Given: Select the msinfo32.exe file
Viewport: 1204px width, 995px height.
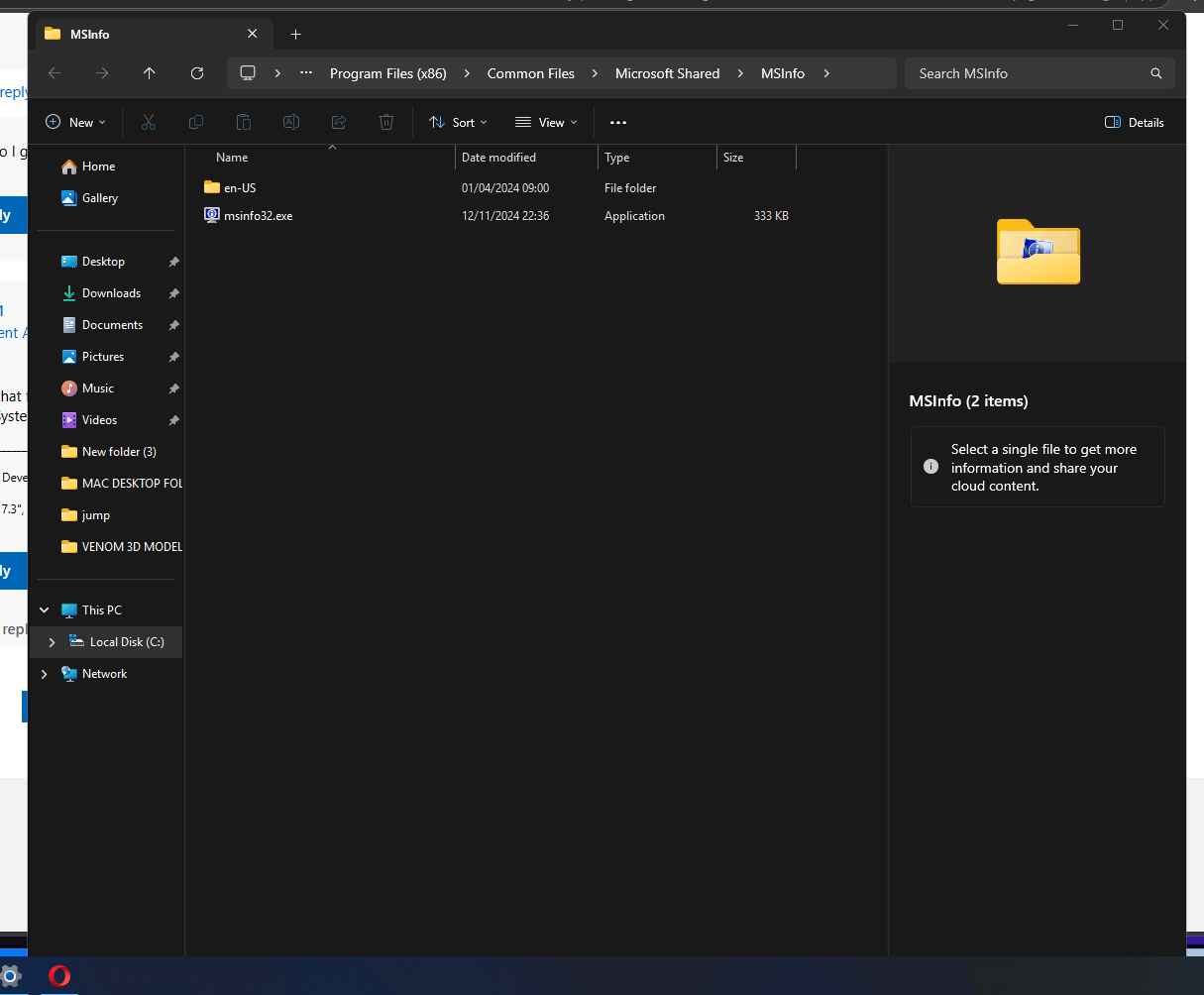Looking at the screenshot, I should (x=258, y=216).
